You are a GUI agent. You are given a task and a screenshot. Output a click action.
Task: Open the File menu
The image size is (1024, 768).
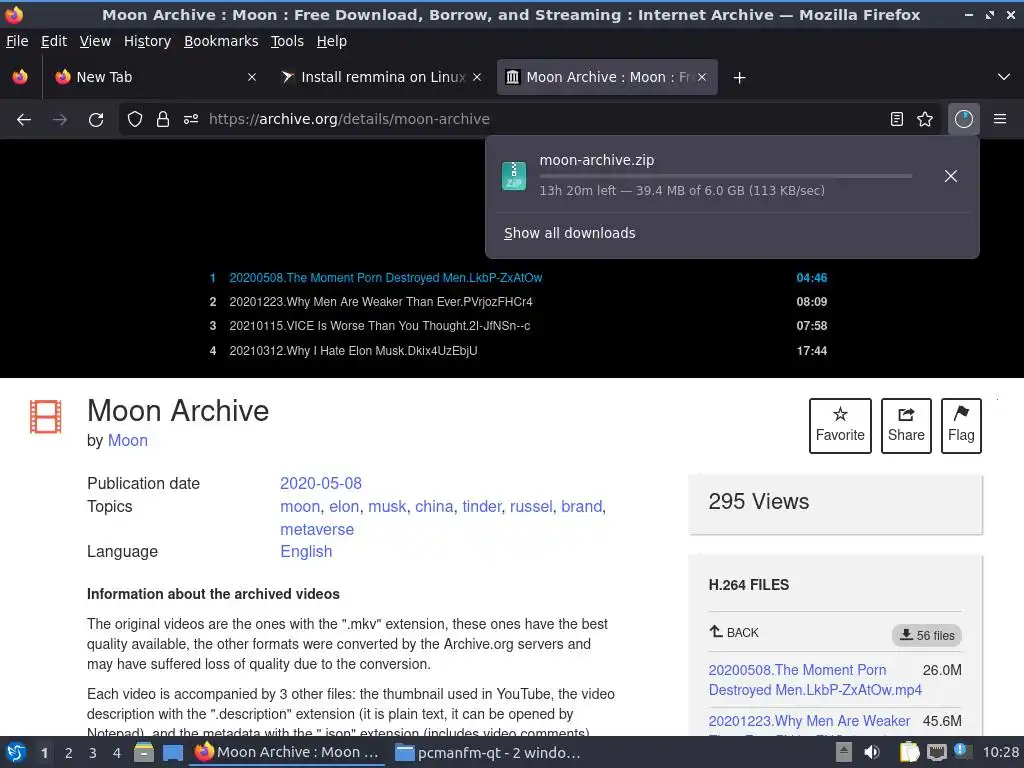click(x=17, y=41)
